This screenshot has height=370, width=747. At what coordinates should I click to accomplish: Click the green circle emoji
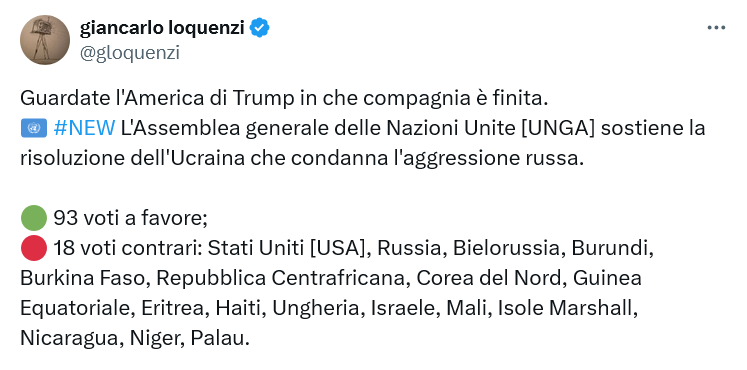34,218
